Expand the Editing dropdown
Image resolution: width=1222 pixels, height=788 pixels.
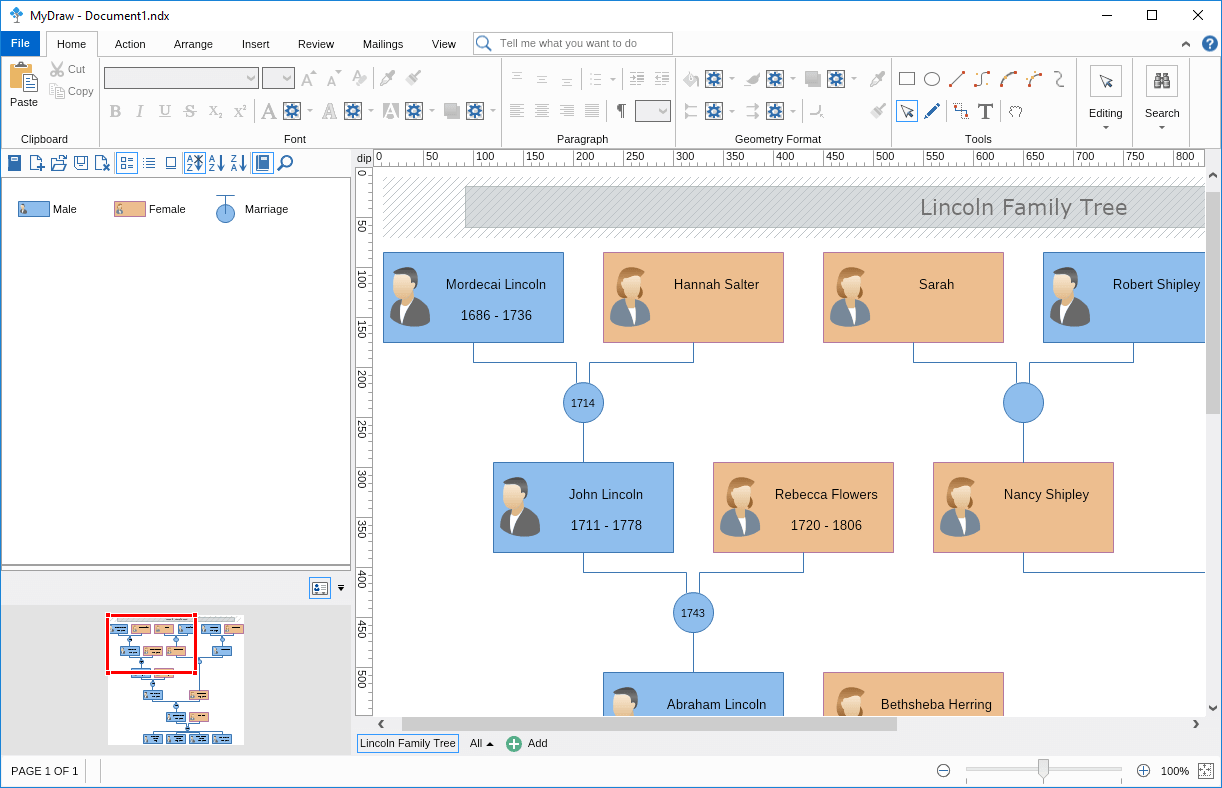1106,127
